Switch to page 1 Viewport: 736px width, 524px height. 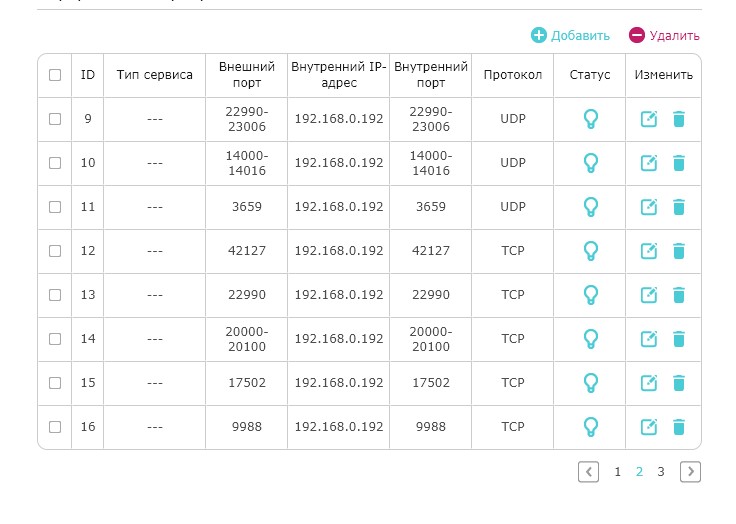pyautogui.click(x=618, y=471)
